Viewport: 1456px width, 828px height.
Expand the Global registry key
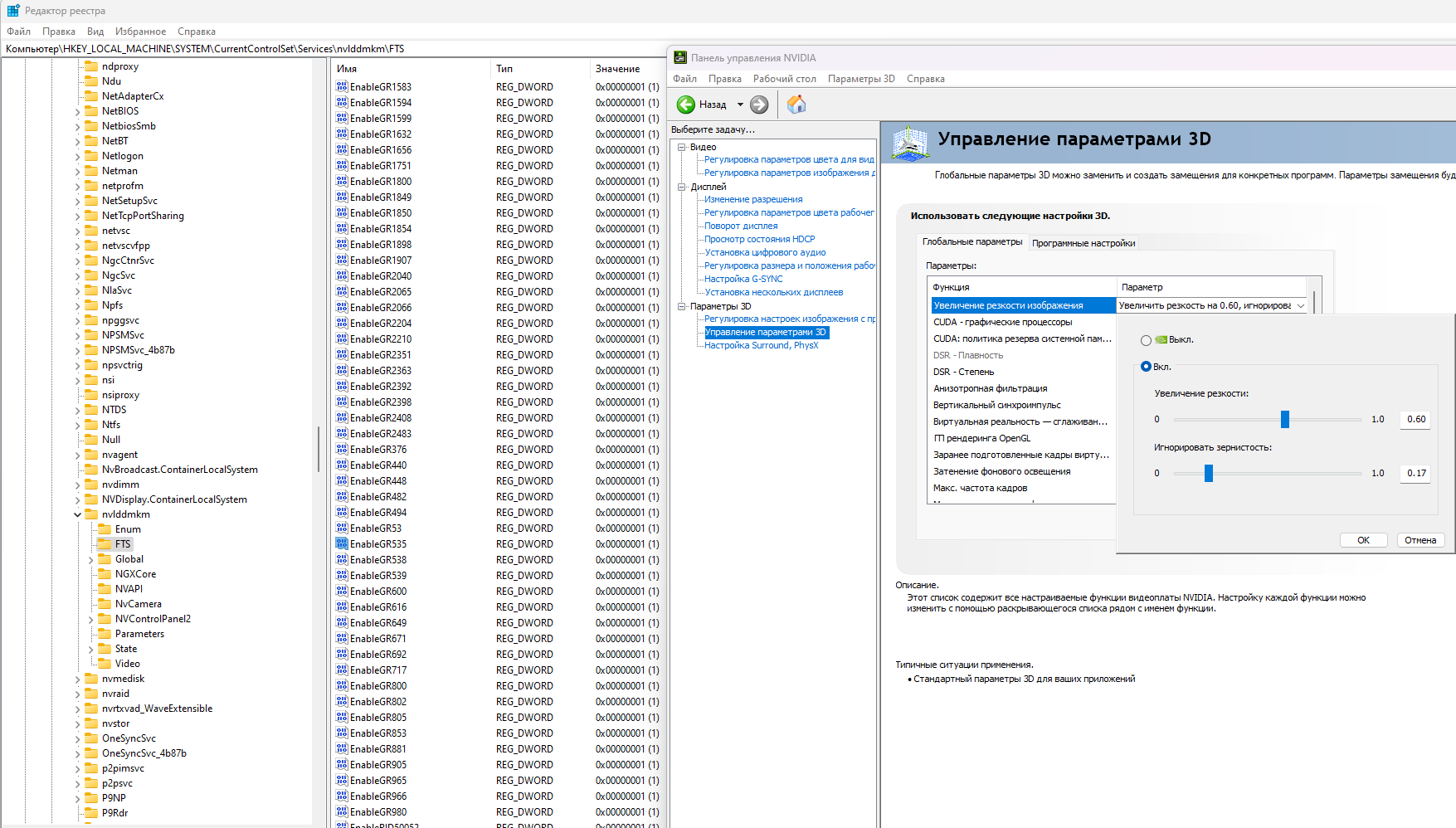click(x=91, y=559)
